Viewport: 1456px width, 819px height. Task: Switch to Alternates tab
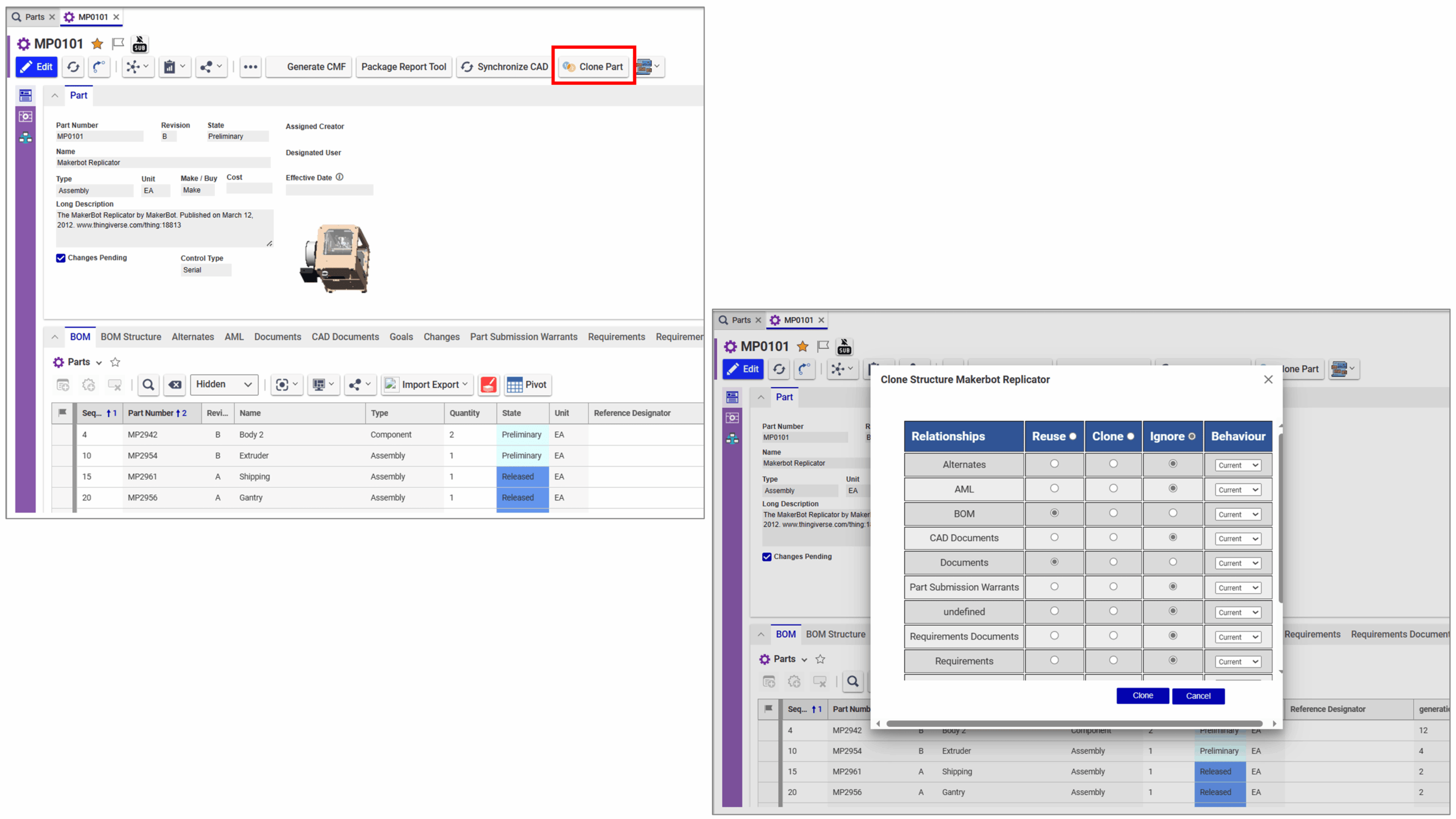point(193,337)
